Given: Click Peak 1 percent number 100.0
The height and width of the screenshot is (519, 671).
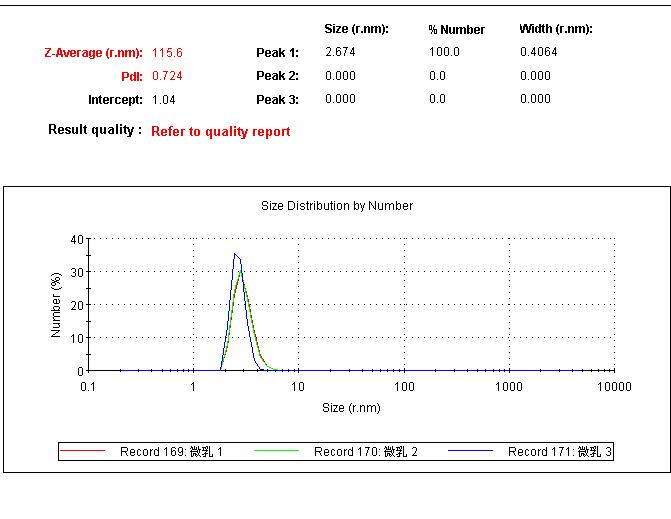Looking at the screenshot, I should click(444, 52).
